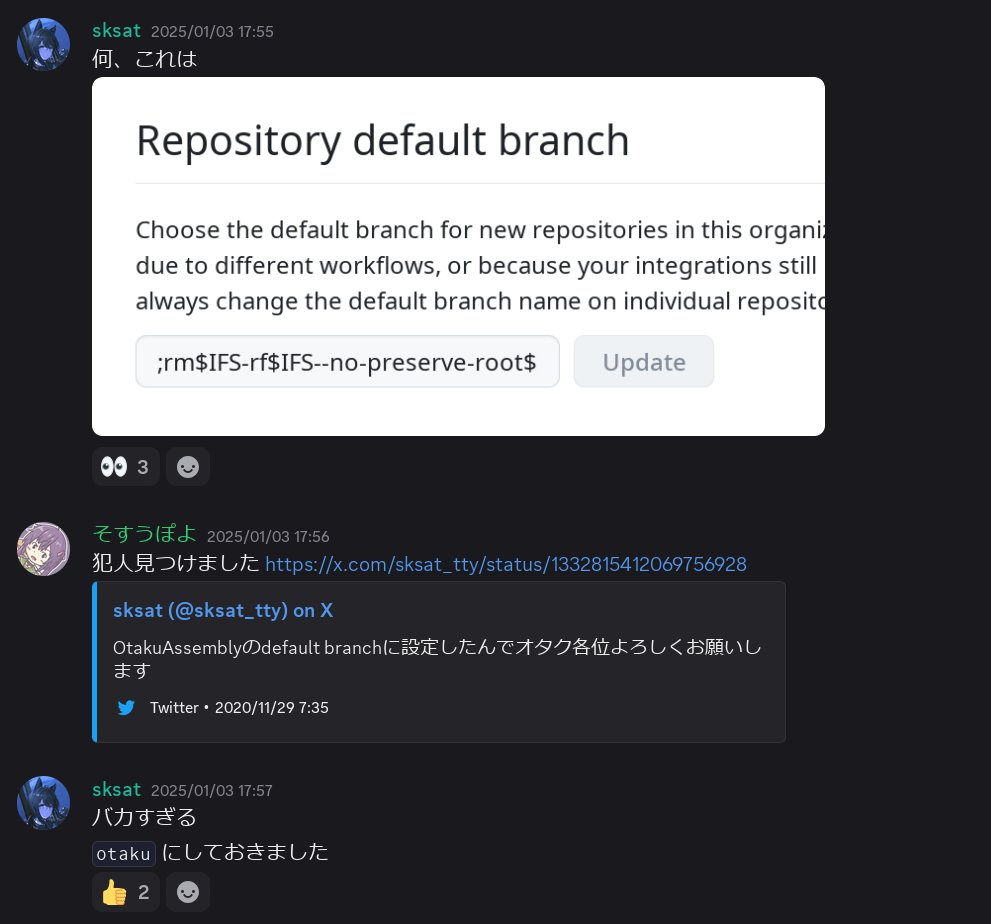Toggle the thumbs up reaction
Screen dimensions: 991x924
[125, 892]
